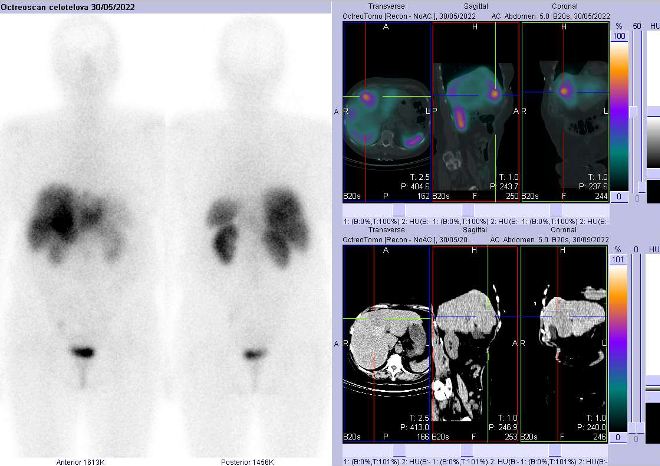Click the lower threshold field showing 101
The height and width of the screenshot is (466, 660).
click(x=618, y=260)
